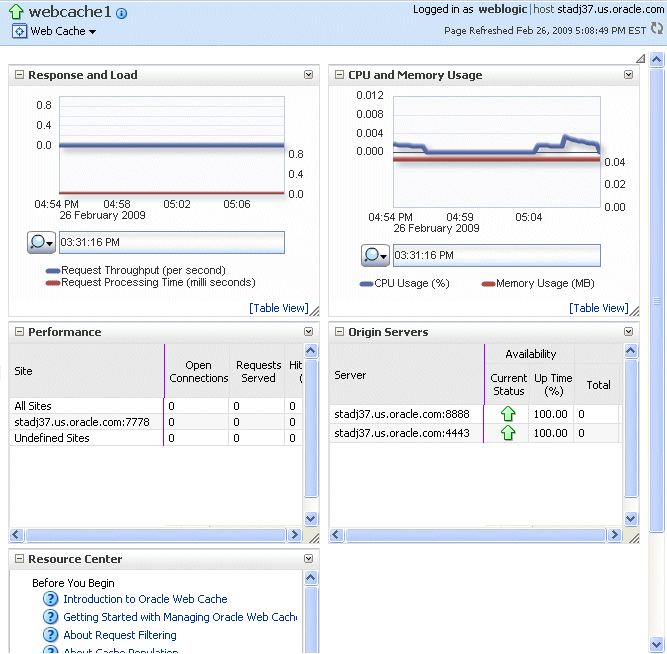The height and width of the screenshot is (654, 667).
Task: Open Table View for Response and Load
Action: [x=279, y=308]
